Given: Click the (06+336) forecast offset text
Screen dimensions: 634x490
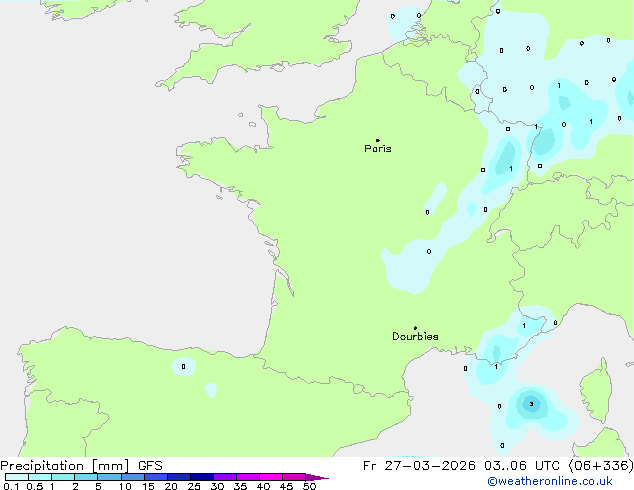Looking at the screenshot, I should click(x=601, y=466).
